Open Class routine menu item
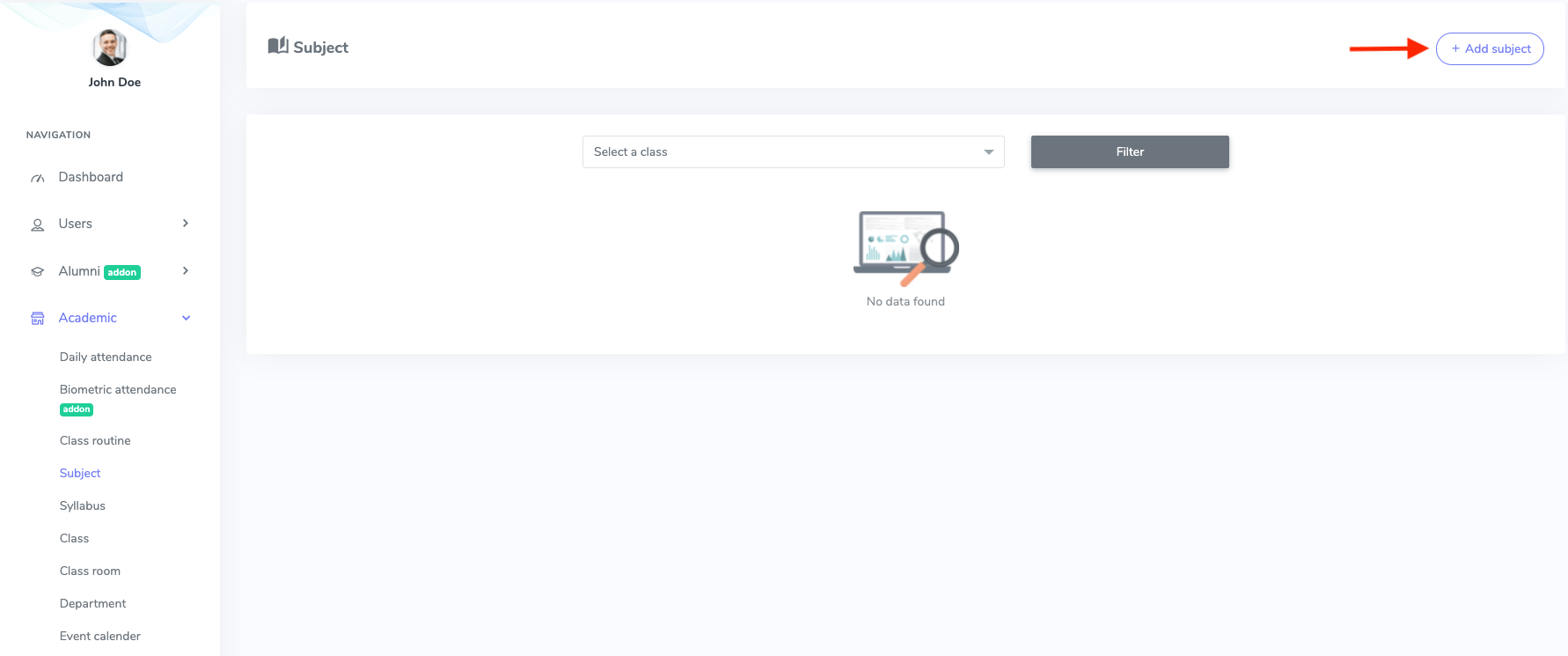This screenshot has height=656, width=1568. click(x=95, y=441)
